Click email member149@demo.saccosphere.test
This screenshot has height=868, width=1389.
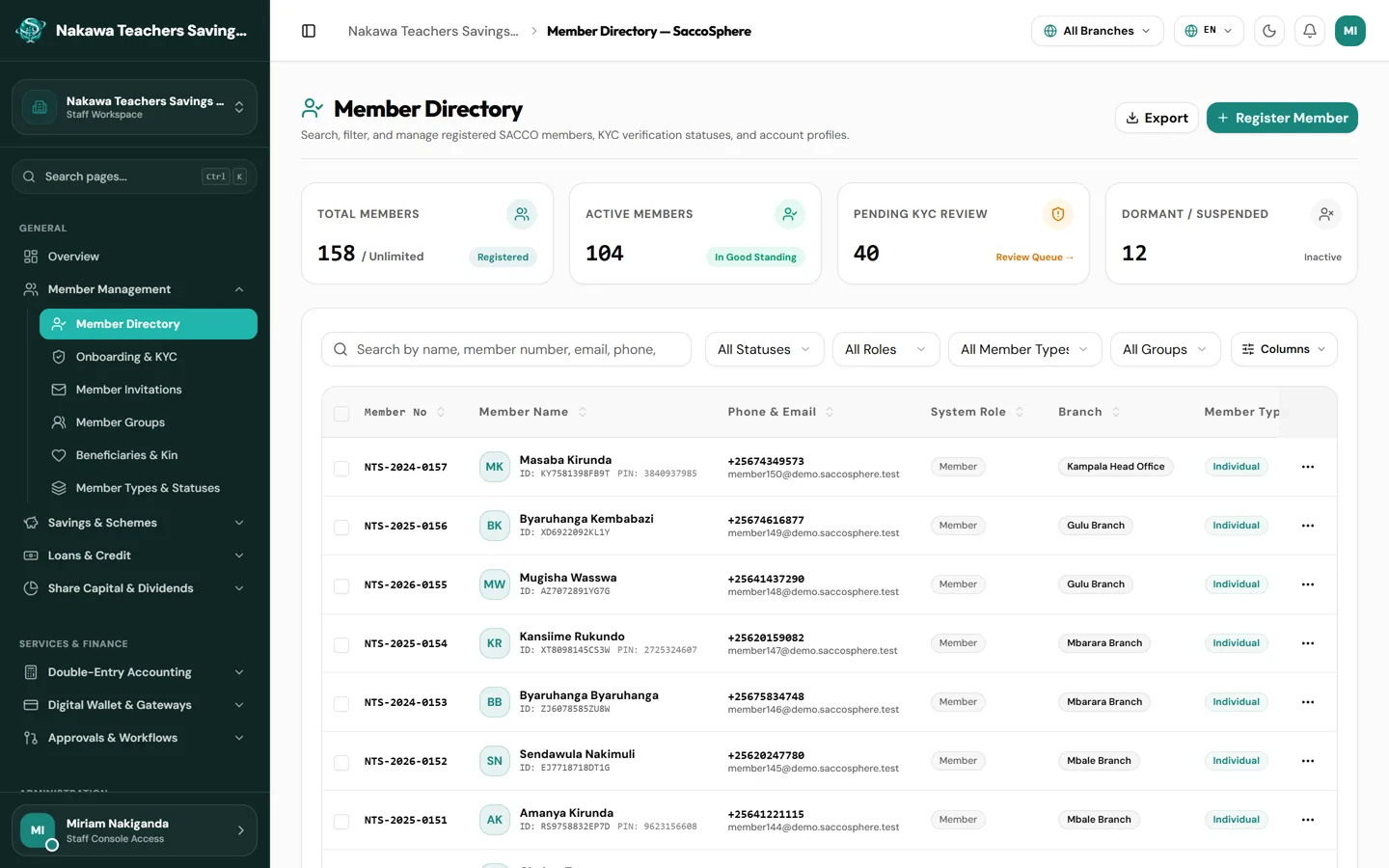[813, 533]
